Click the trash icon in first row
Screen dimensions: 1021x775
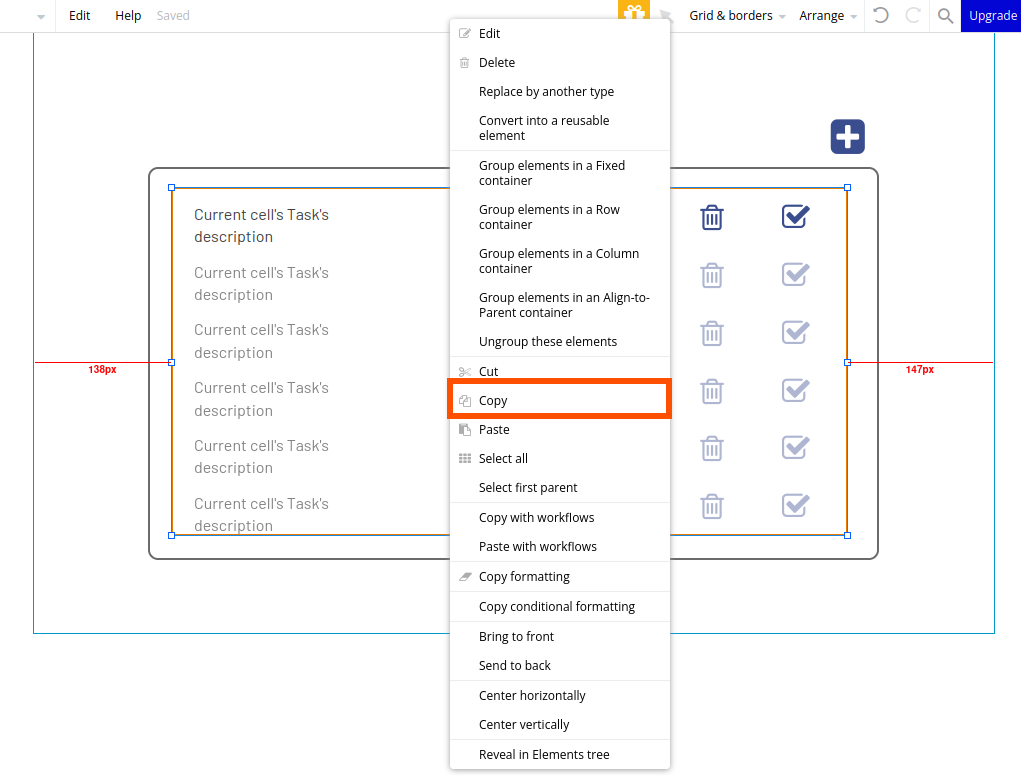pyautogui.click(x=712, y=217)
